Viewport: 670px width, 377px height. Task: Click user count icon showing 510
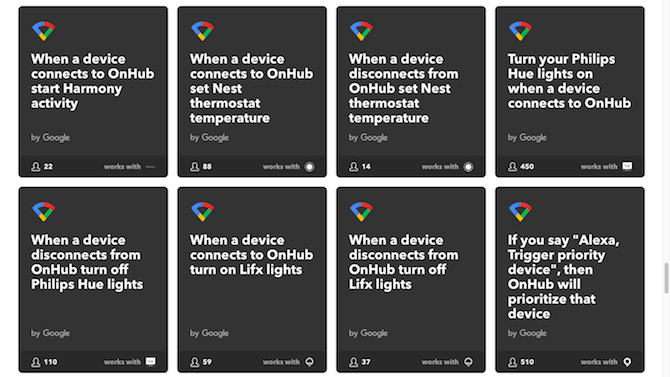click(512, 362)
